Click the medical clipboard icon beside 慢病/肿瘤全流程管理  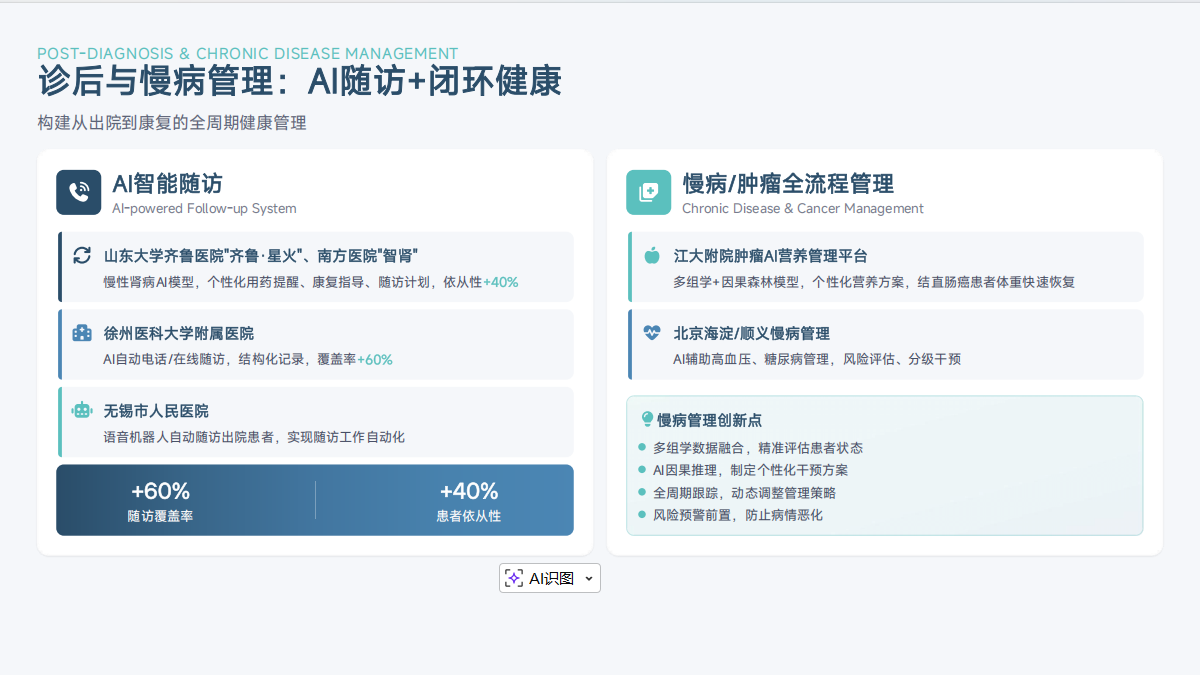point(648,192)
